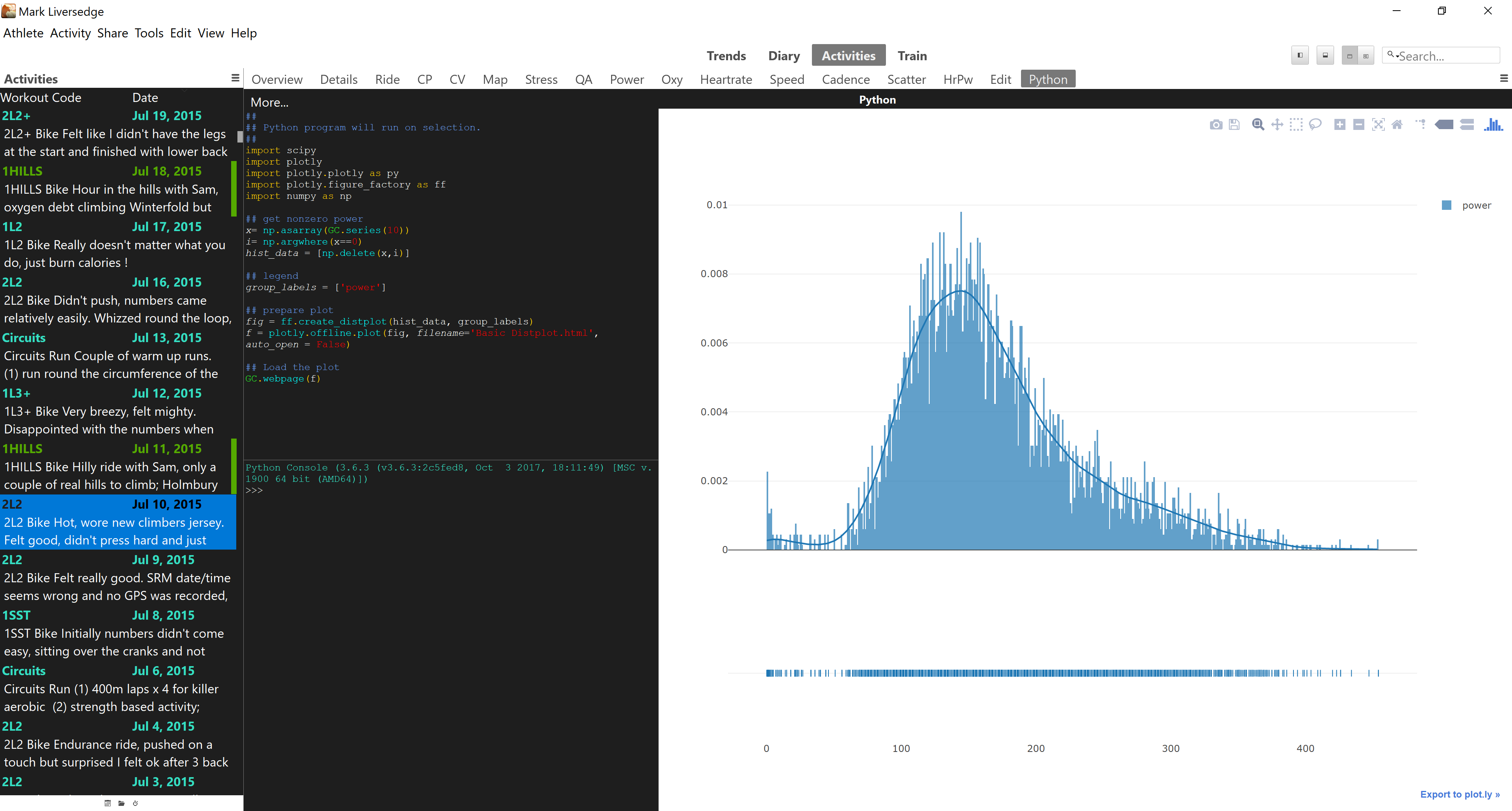Open the stopwatch intervals icon in sidebar
This screenshot has width=1512, height=811.
135,804
